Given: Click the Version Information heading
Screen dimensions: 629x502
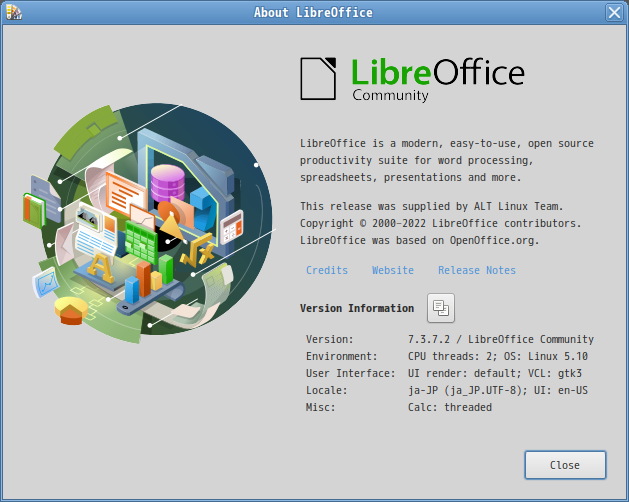Looking at the screenshot, I should point(357,308).
